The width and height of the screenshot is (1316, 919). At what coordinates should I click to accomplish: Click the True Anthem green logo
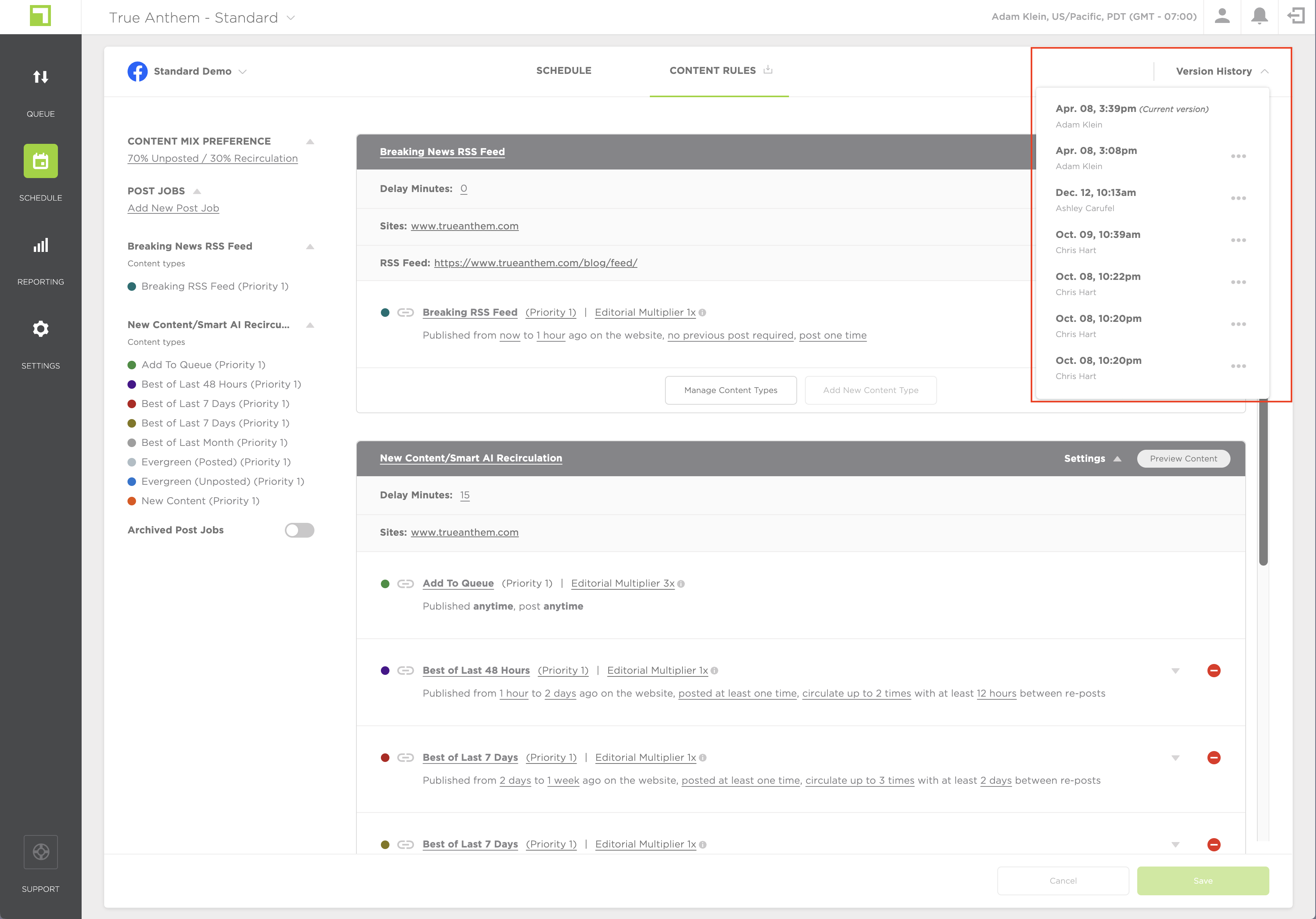(40, 16)
